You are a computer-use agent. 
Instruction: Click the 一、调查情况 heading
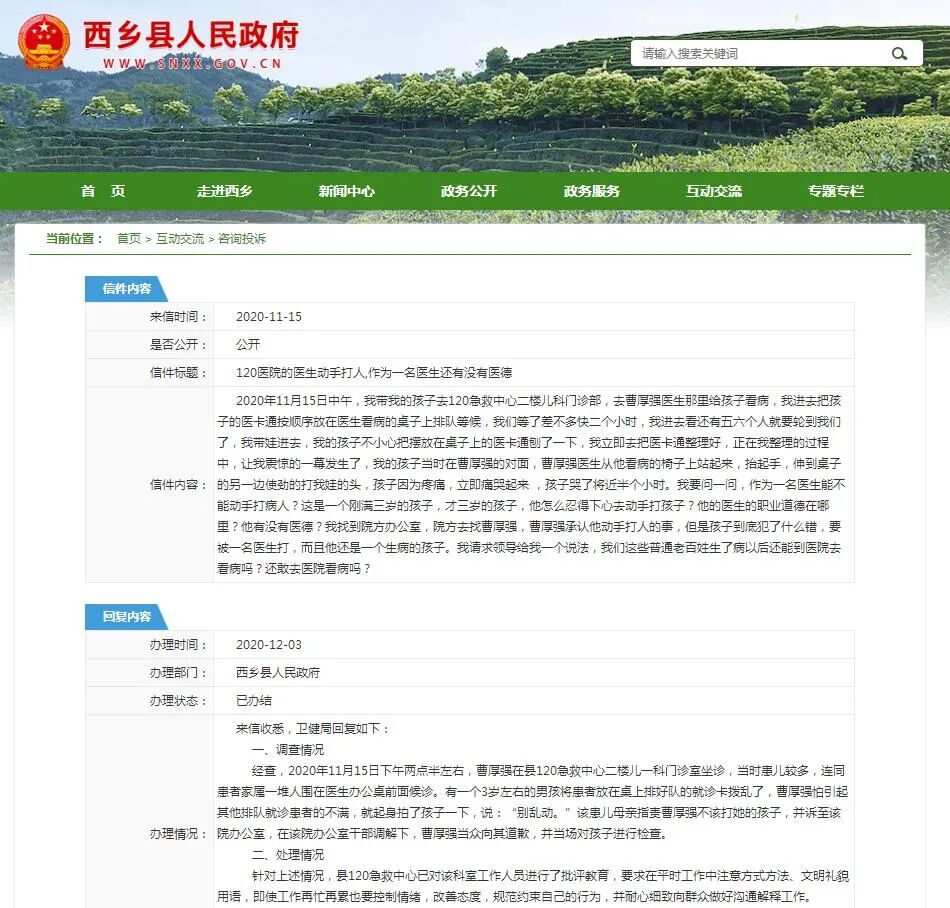(x=288, y=749)
